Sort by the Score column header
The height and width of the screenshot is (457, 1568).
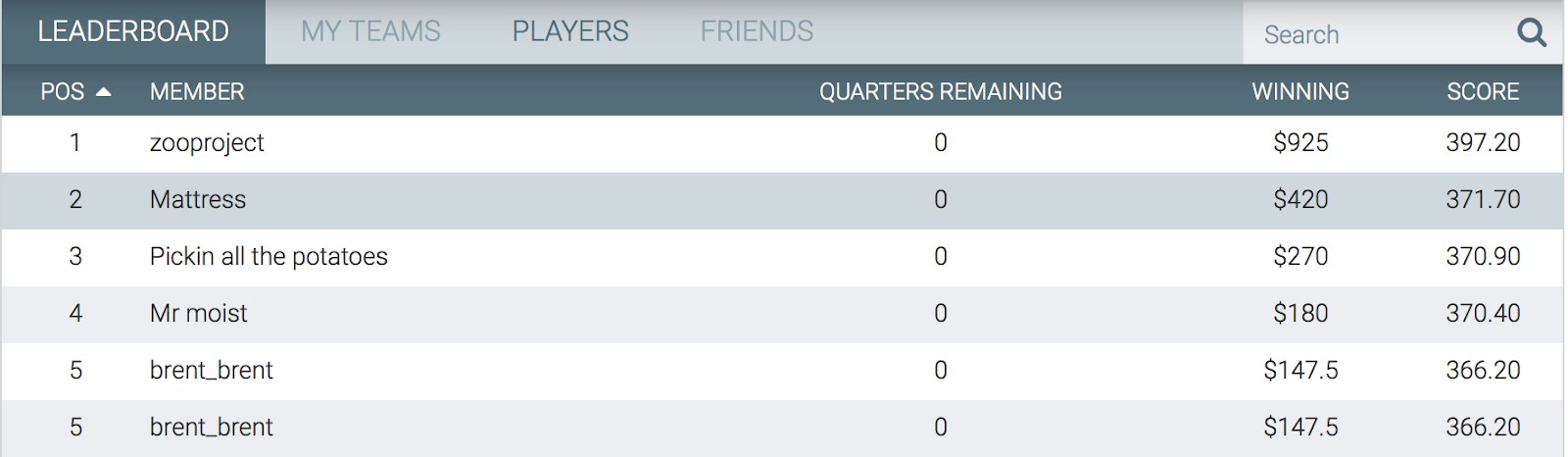coord(1483,92)
